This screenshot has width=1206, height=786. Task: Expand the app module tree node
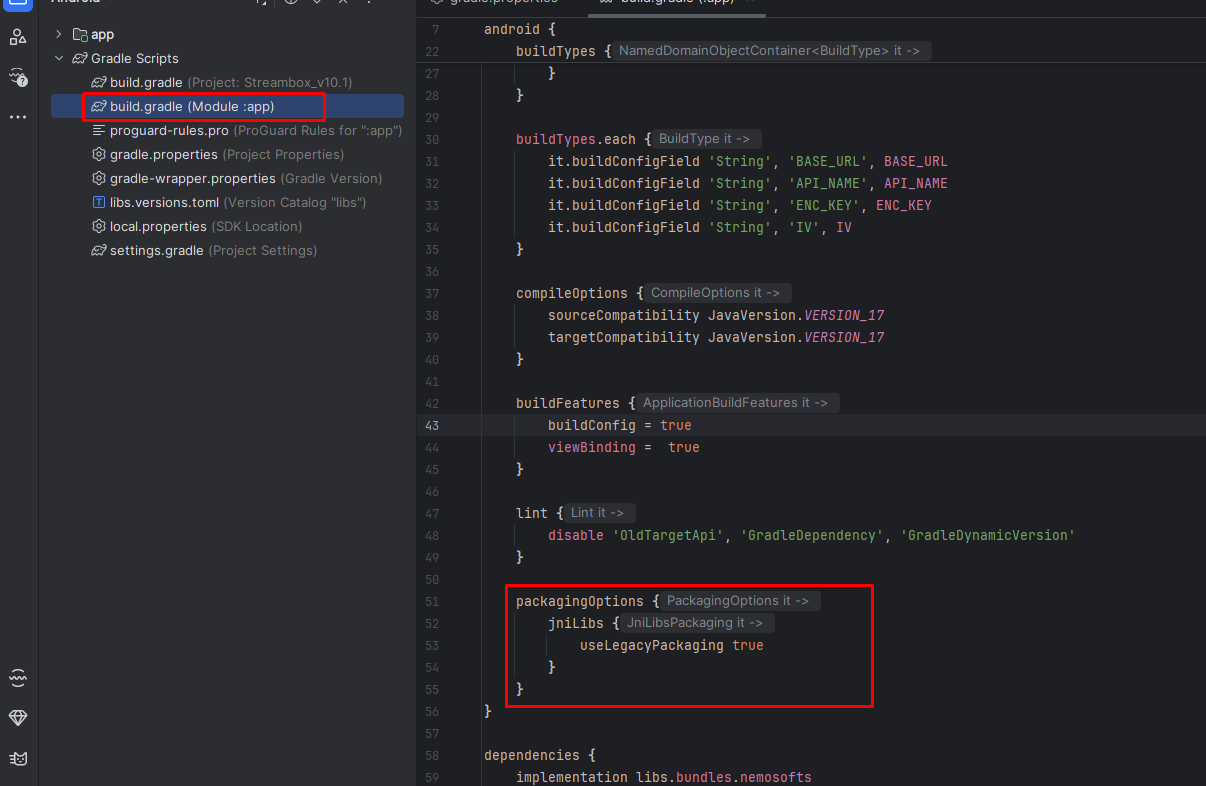pyautogui.click(x=59, y=34)
